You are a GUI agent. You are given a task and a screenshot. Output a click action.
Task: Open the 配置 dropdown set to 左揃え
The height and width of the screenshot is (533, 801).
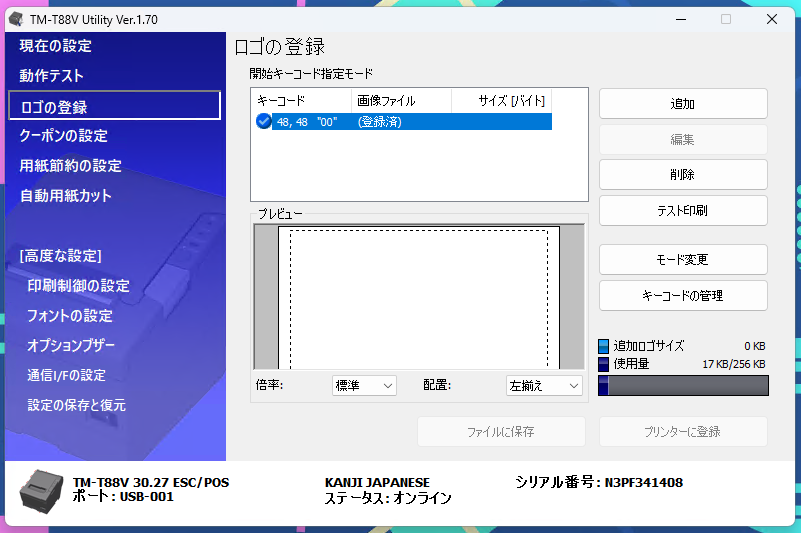(544, 385)
